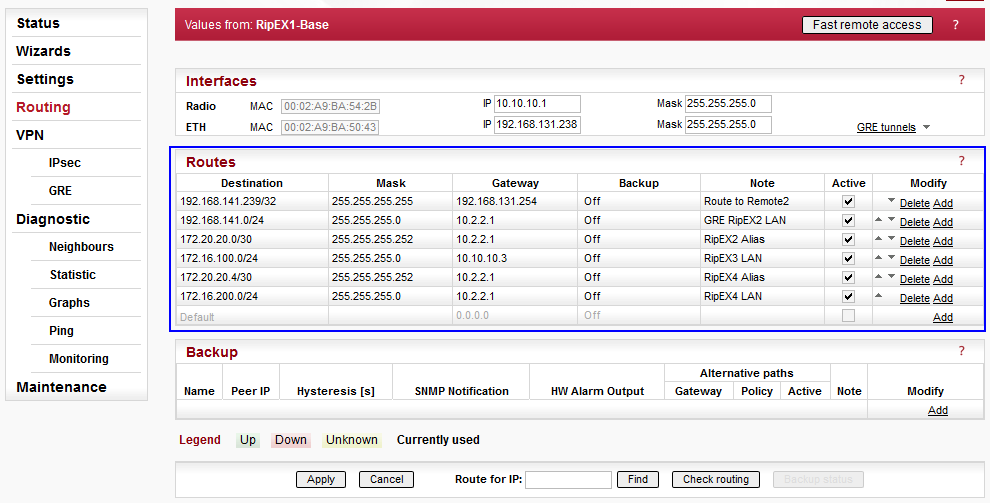Delete the Route to Remote2 route

(914, 203)
